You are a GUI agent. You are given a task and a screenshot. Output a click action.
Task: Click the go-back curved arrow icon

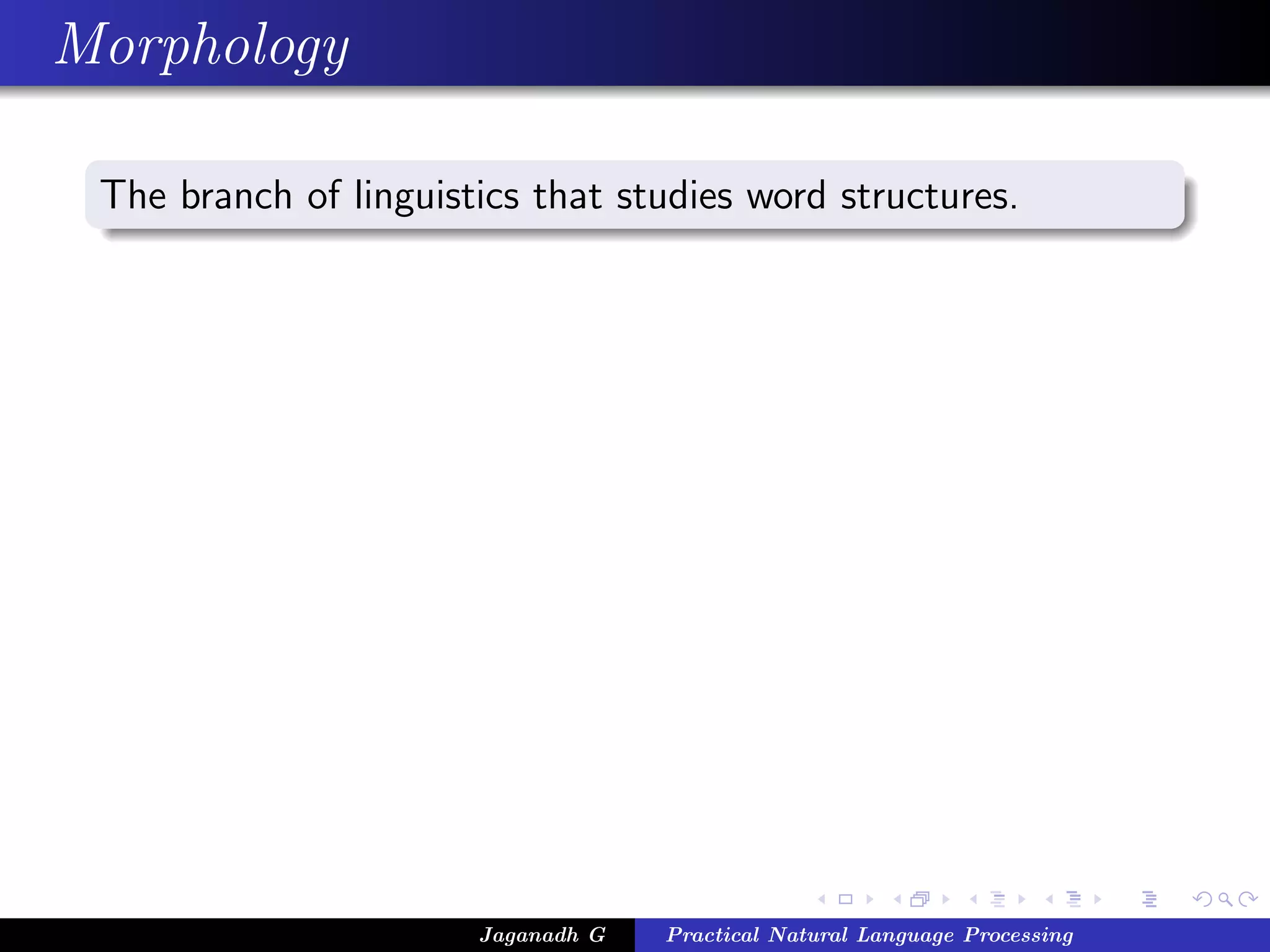pyautogui.click(x=1202, y=899)
